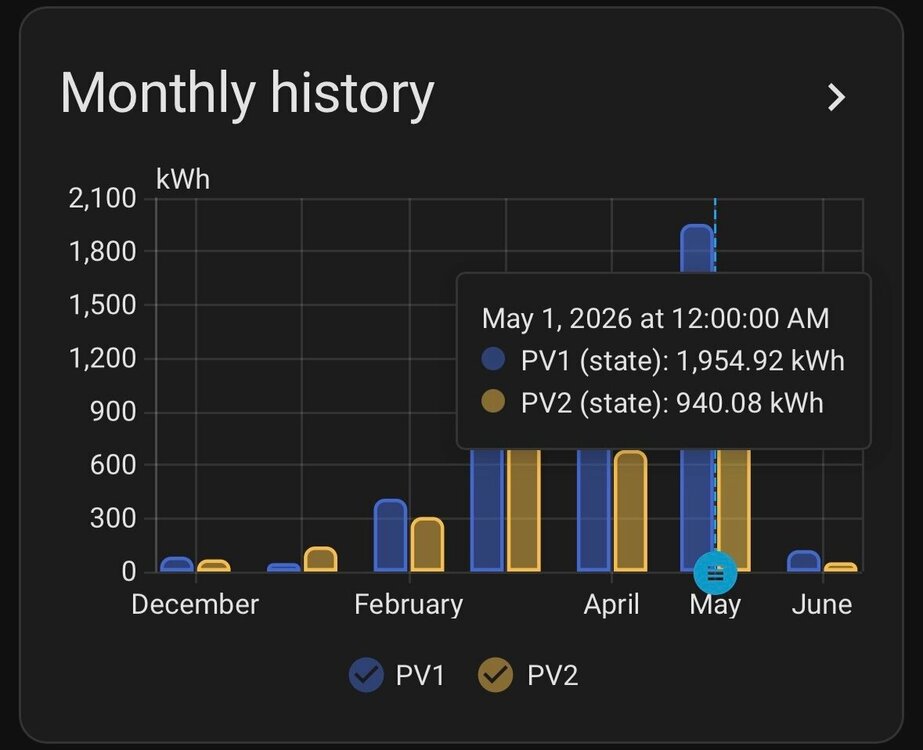Select the April PV2 yellow bar
Screen dimensions: 923x750
pyautogui.click(x=630, y=511)
